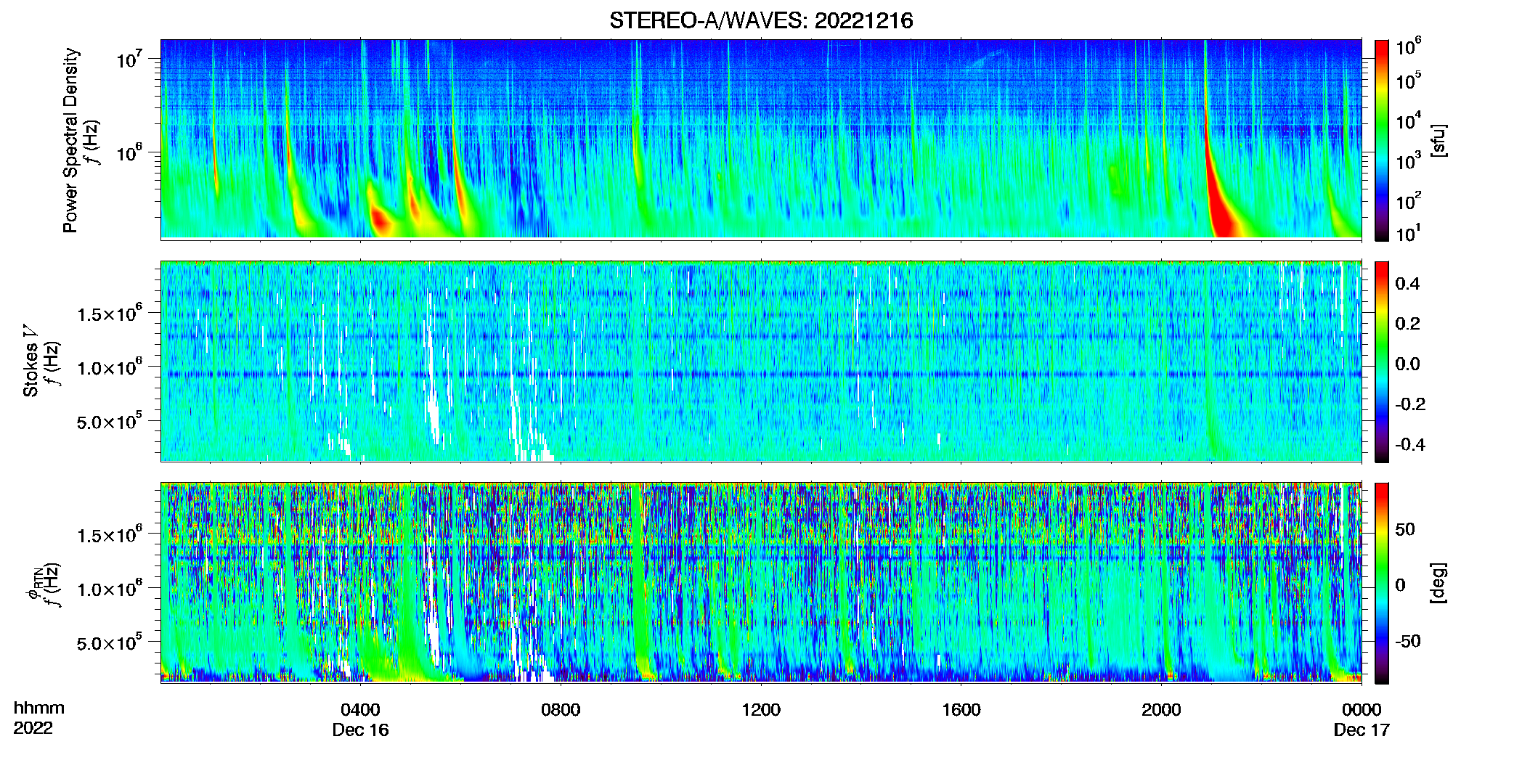1522x784 pixels.
Task: Click the [sfu] units label
Action: tap(1438, 140)
